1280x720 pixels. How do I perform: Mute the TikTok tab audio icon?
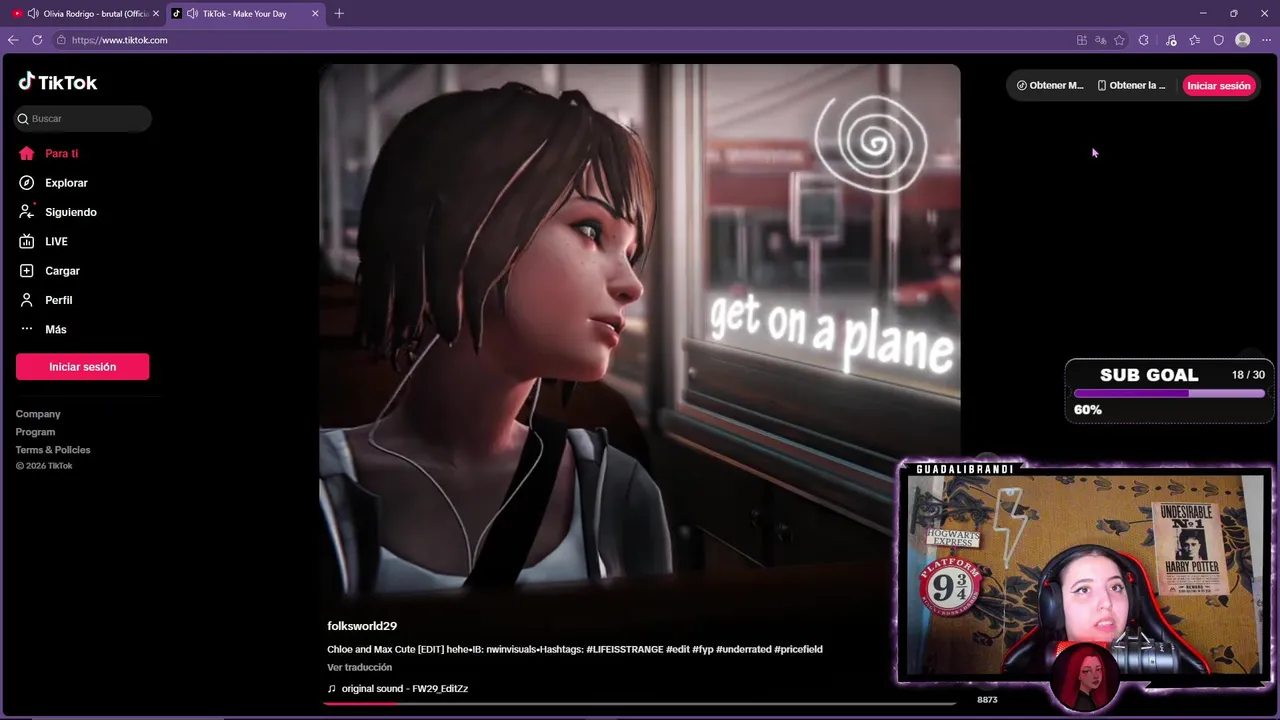[192, 14]
